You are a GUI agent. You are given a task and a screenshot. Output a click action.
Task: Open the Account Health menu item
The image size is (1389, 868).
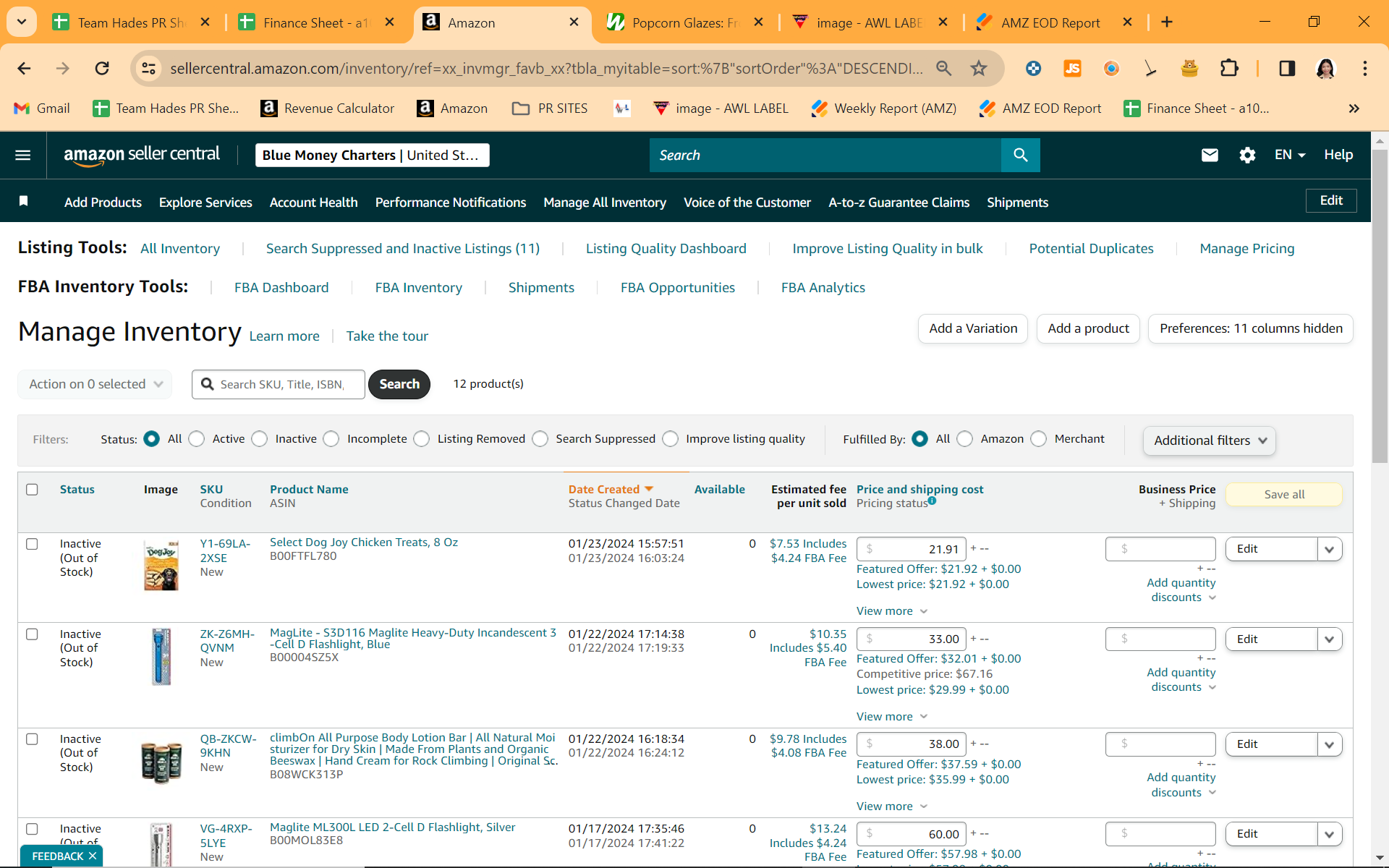[x=313, y=203]
